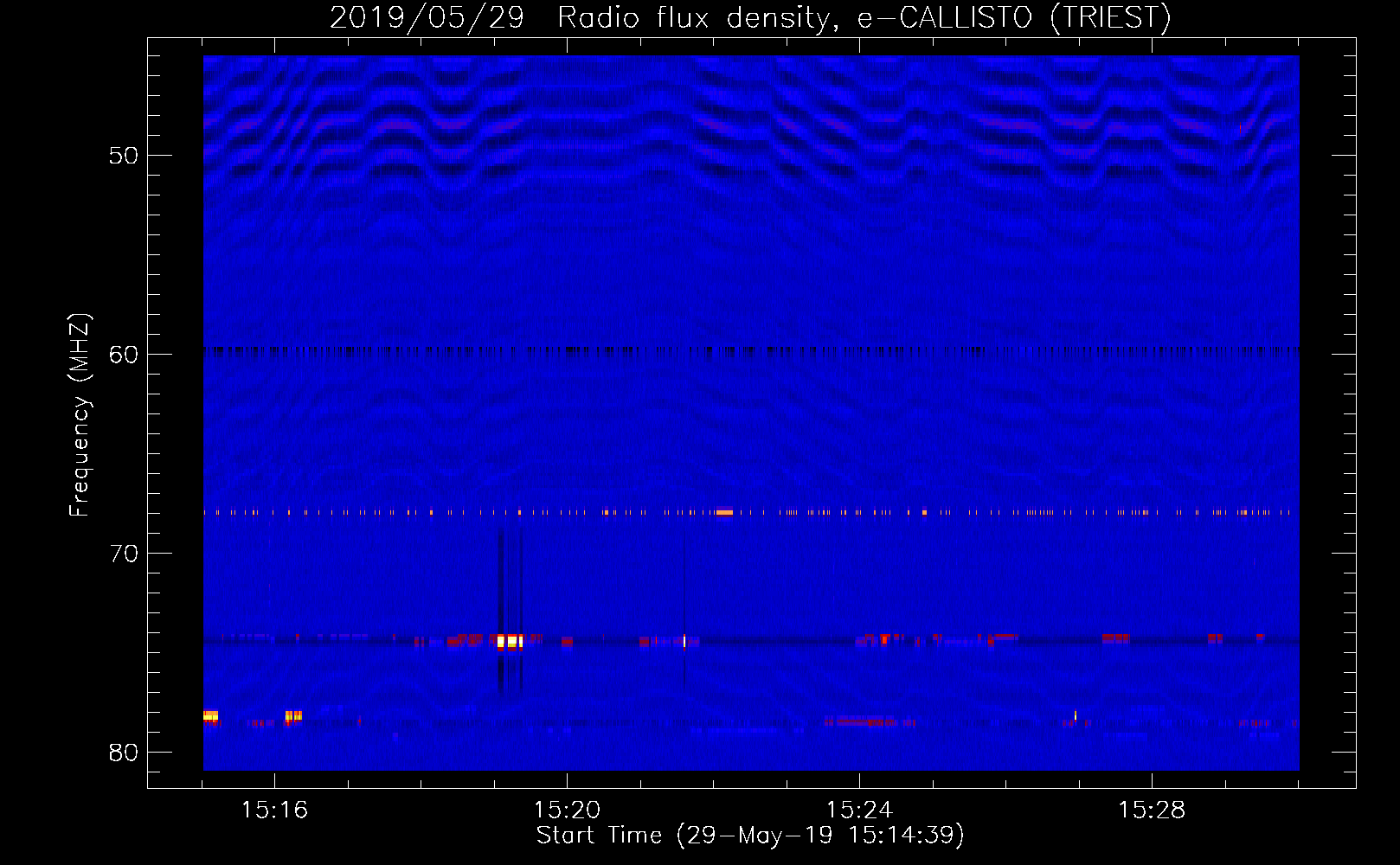This screenshot has height=865, width=1400.
Task: Click the plot title 'Radio flux density, e-CALLISTO (TRIEST)'
Action: (864, 18)
